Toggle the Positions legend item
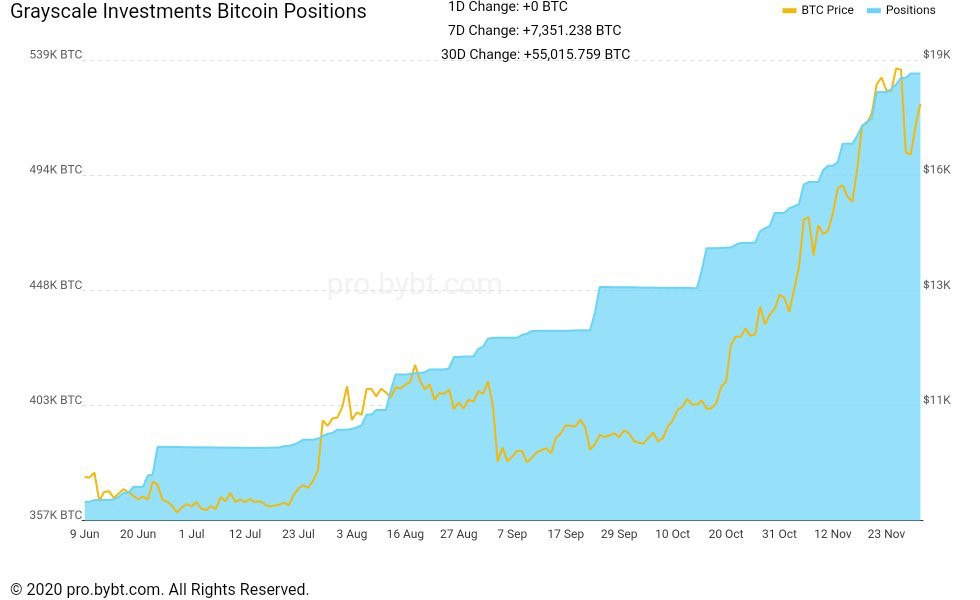 pos(910,10)
